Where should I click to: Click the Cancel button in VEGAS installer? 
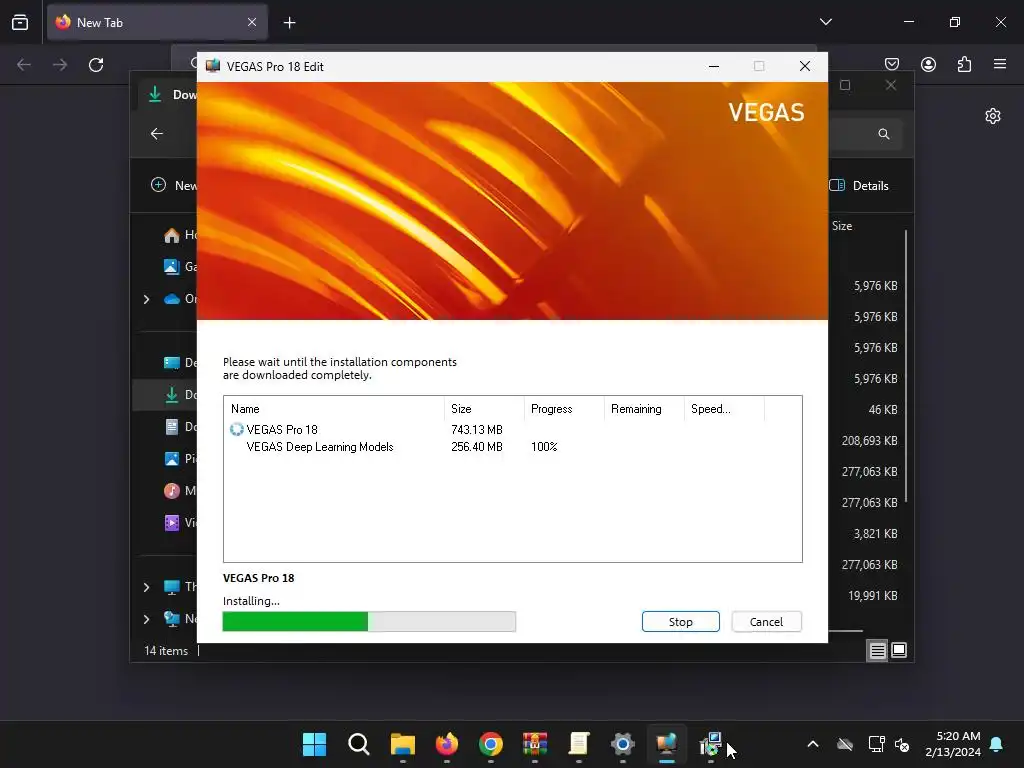[766, 622]
